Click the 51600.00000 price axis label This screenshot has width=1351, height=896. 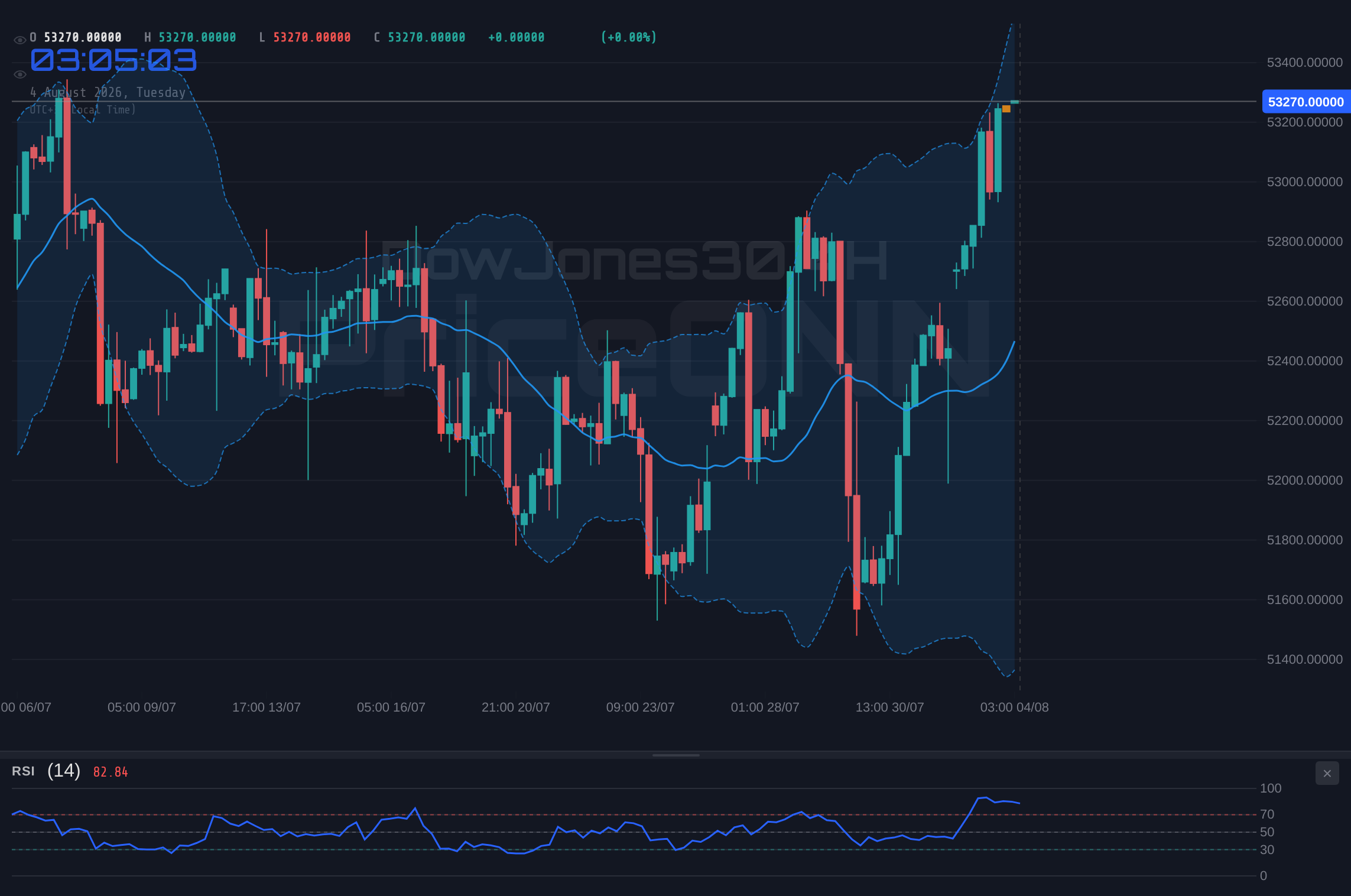1305,600
